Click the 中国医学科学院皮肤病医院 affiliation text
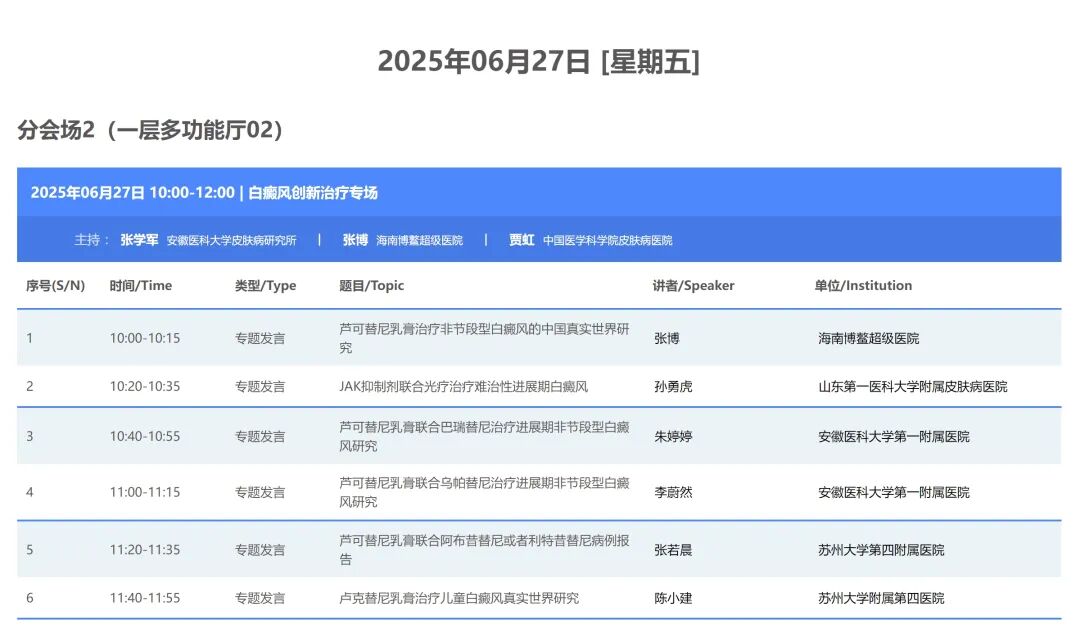 608,240
